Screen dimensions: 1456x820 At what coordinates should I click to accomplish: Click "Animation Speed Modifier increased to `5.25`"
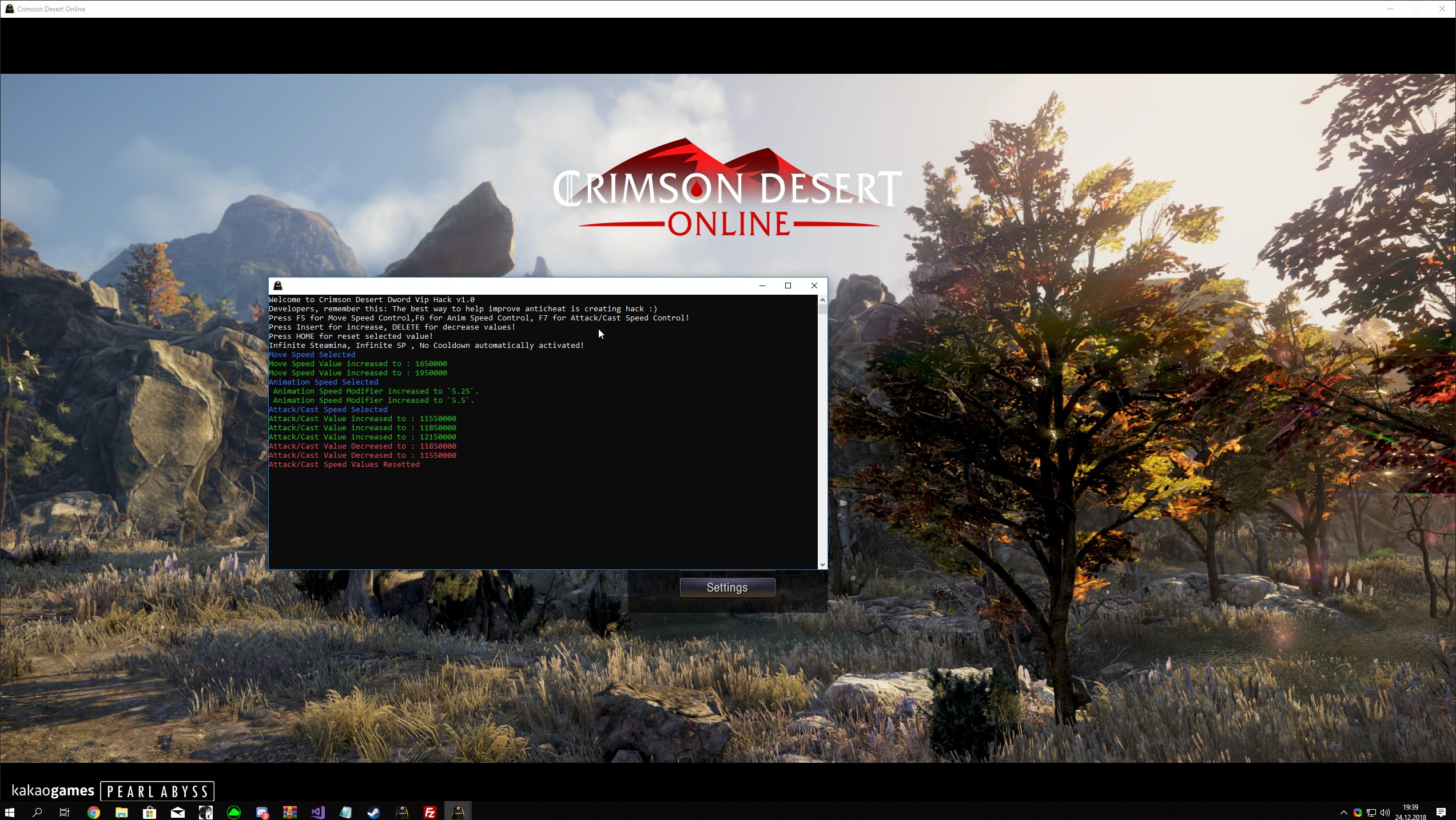click(x=376, y=391)
